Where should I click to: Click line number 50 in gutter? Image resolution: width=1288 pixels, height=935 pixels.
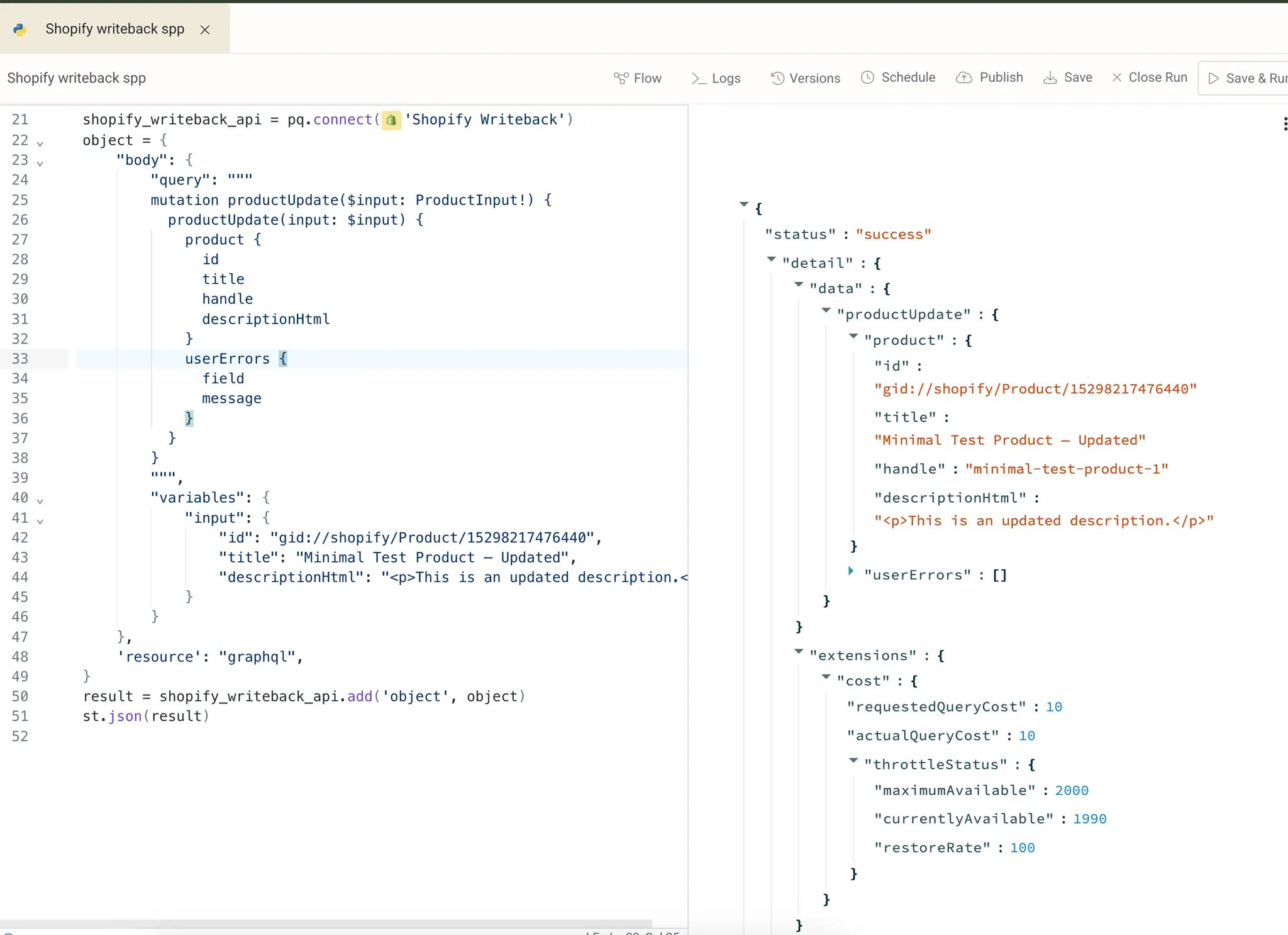20,697
